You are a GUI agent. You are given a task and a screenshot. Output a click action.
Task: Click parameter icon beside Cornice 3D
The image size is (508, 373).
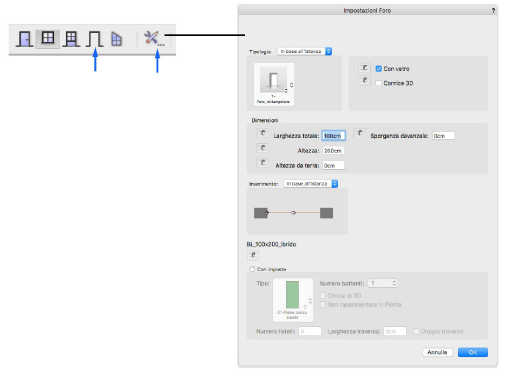point(364,80)
